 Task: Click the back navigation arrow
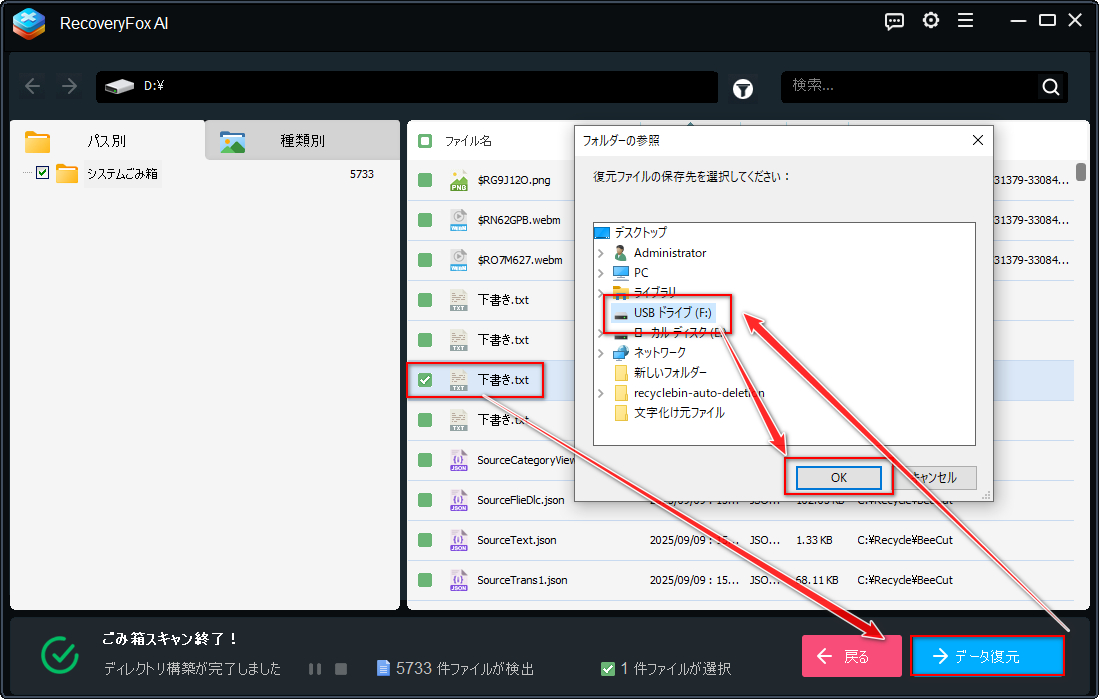pos(33,87)
